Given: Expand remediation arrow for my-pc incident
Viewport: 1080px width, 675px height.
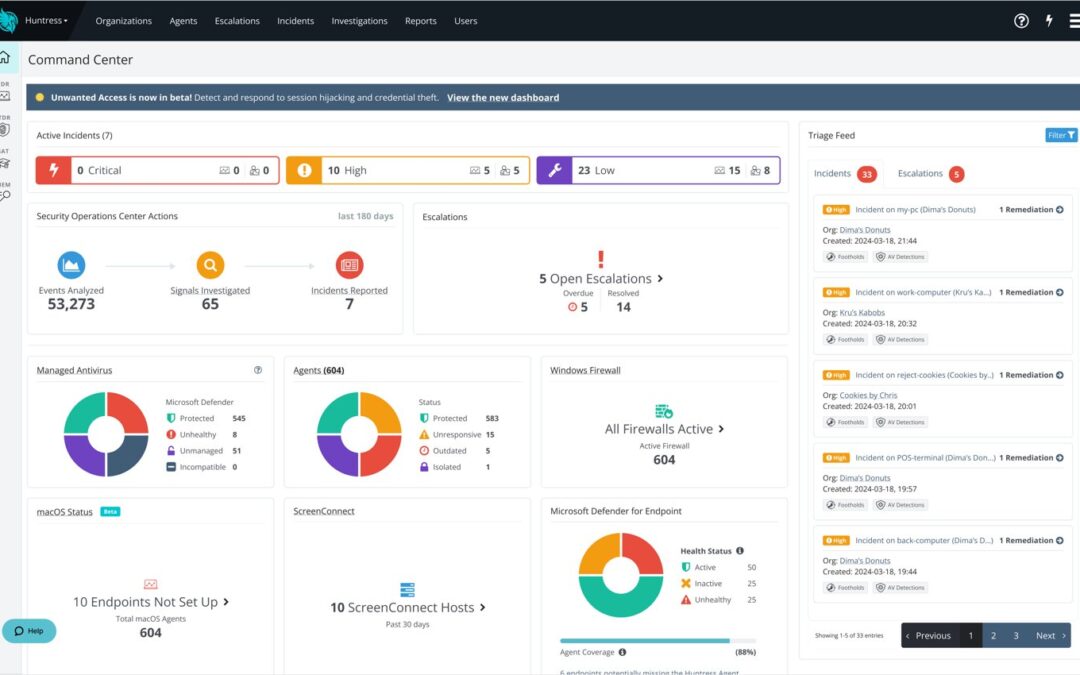Looking at the screenshot, I should click(x=1059, y=209).
